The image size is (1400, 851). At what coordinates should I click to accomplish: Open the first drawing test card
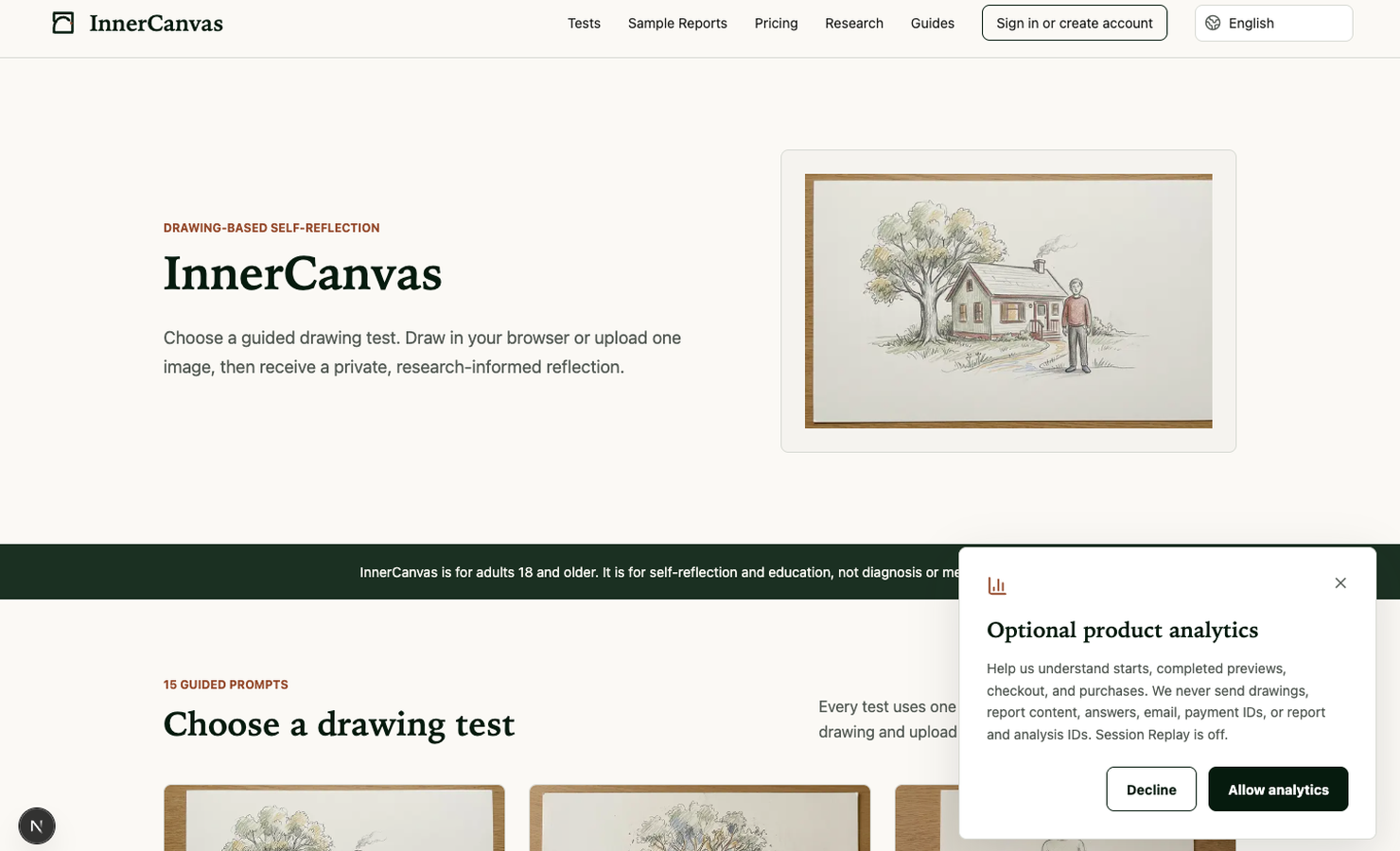pos(334,818)
